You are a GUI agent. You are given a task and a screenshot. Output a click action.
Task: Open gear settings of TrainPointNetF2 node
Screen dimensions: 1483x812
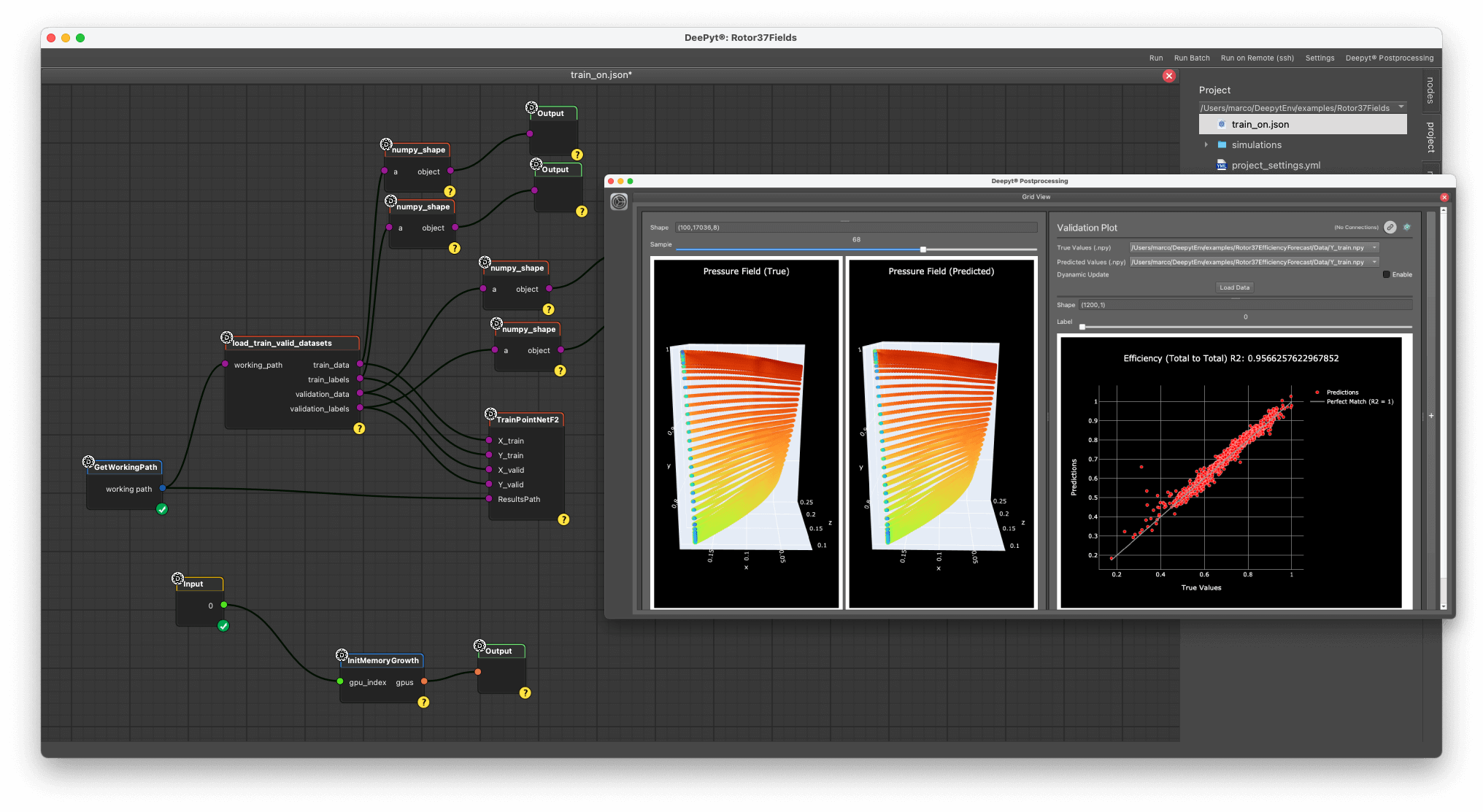tap(491, 414)
